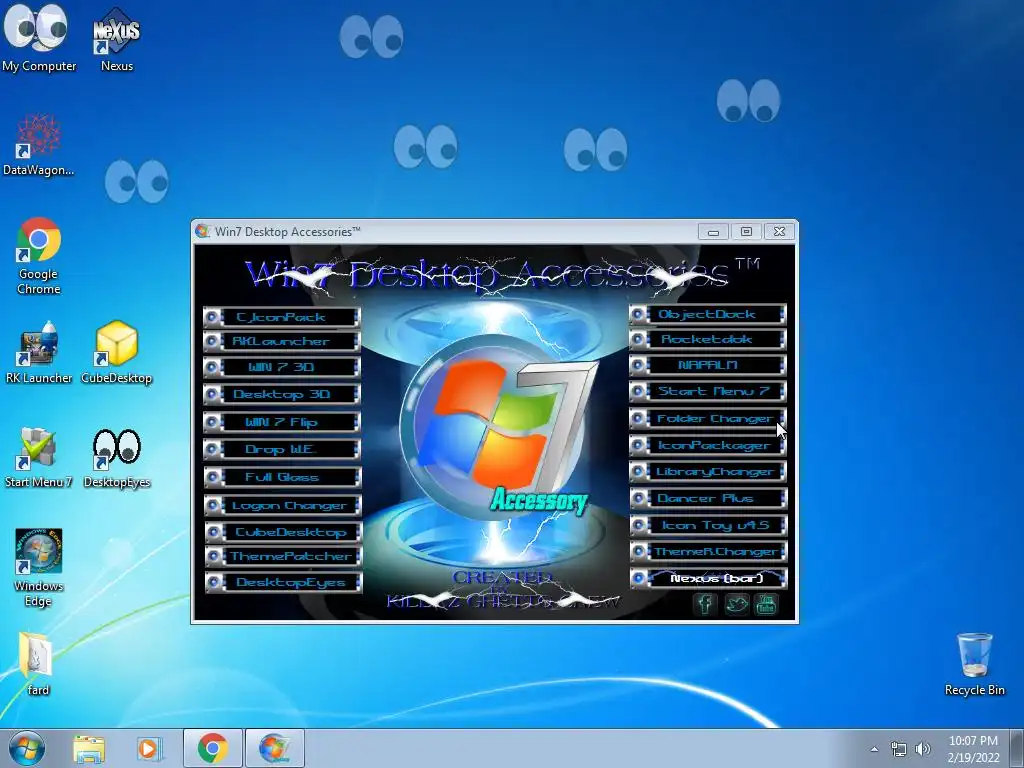The height and width of the screenshot is (768, 1024).
Task: Open Windows Explorer from the taskbar
Action: click(89, 748)
